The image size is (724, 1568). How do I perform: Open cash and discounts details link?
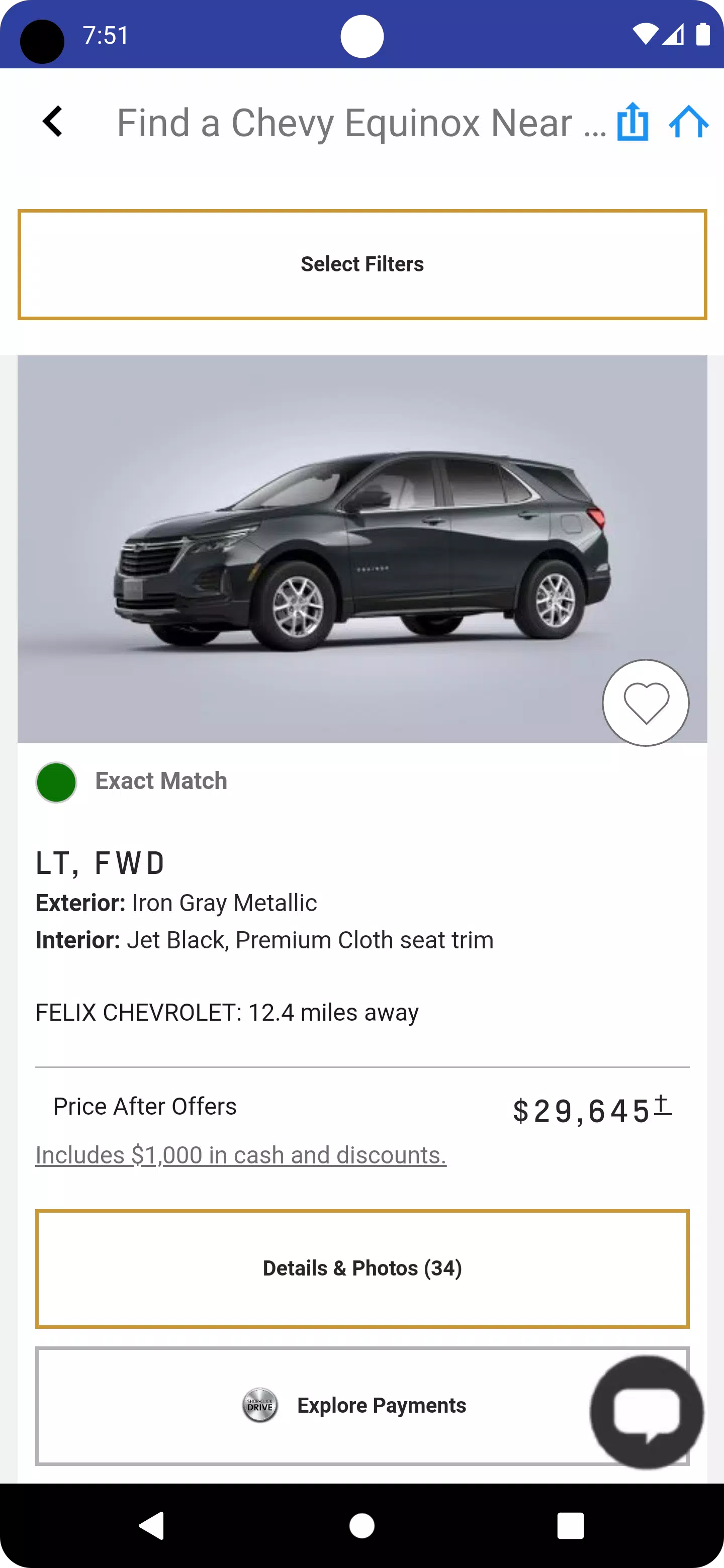240,1155
